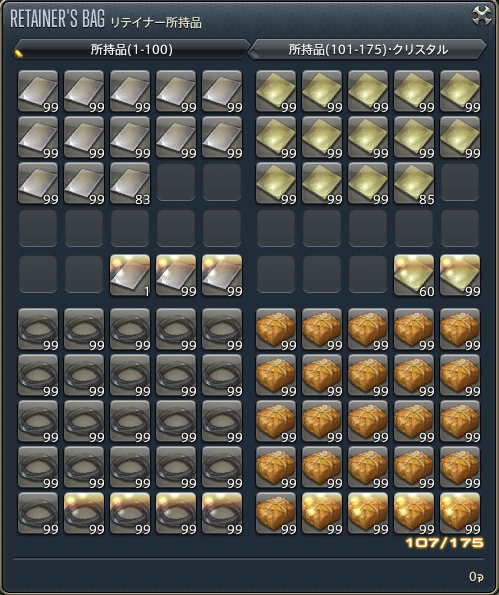Screen dimensions: 499x595
Task: Select the last glowing orange parcel stack
Action: tap(460, 513)
